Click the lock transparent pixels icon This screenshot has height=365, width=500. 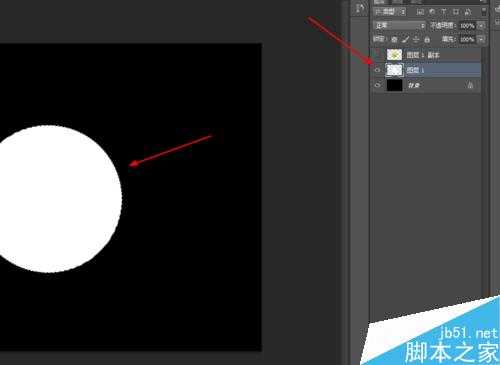[x=394, y=39]
